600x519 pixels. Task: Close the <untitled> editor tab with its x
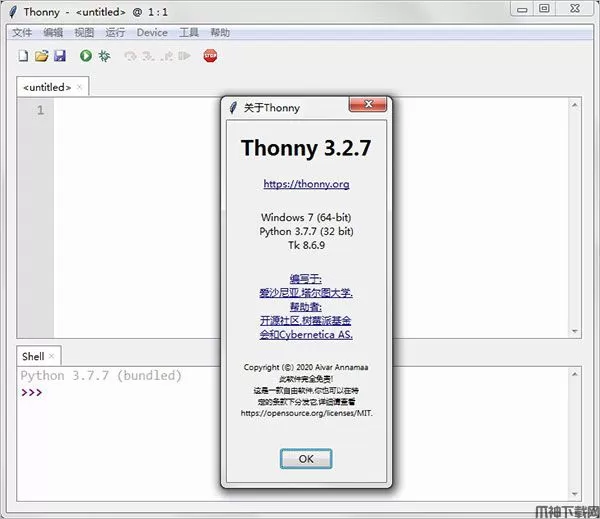79,87
